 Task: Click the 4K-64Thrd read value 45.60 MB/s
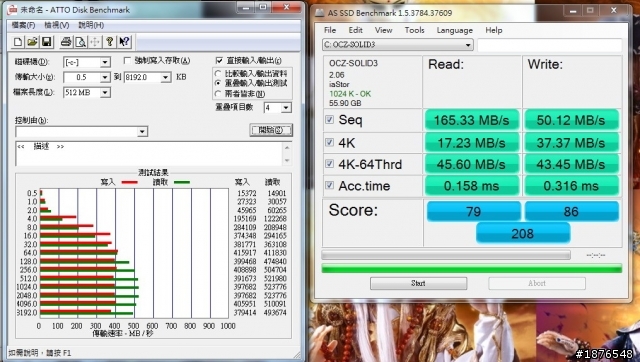pos(472,164)
